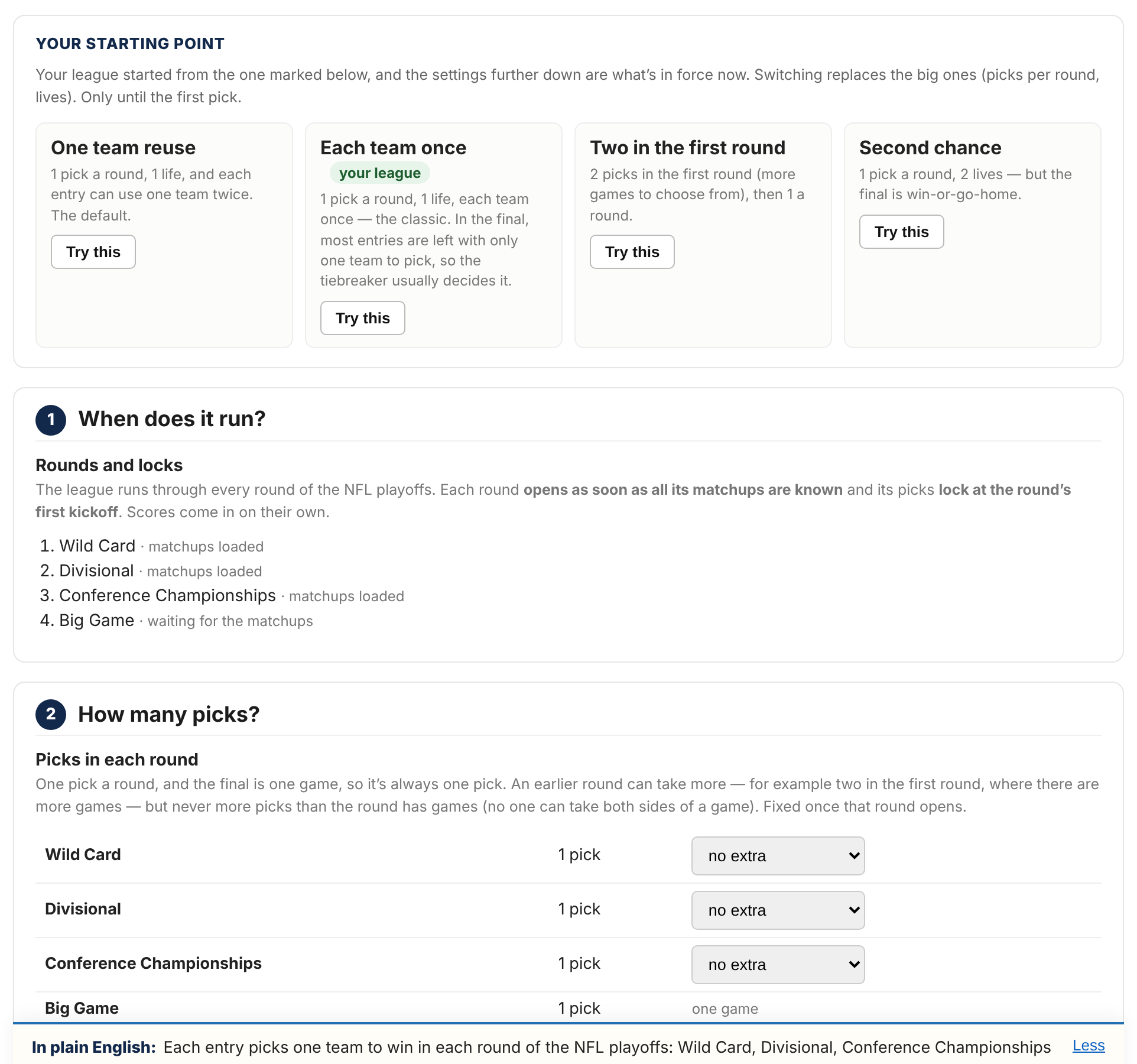
Task: Click the 'When does it run?' heading
Action: 172,419
